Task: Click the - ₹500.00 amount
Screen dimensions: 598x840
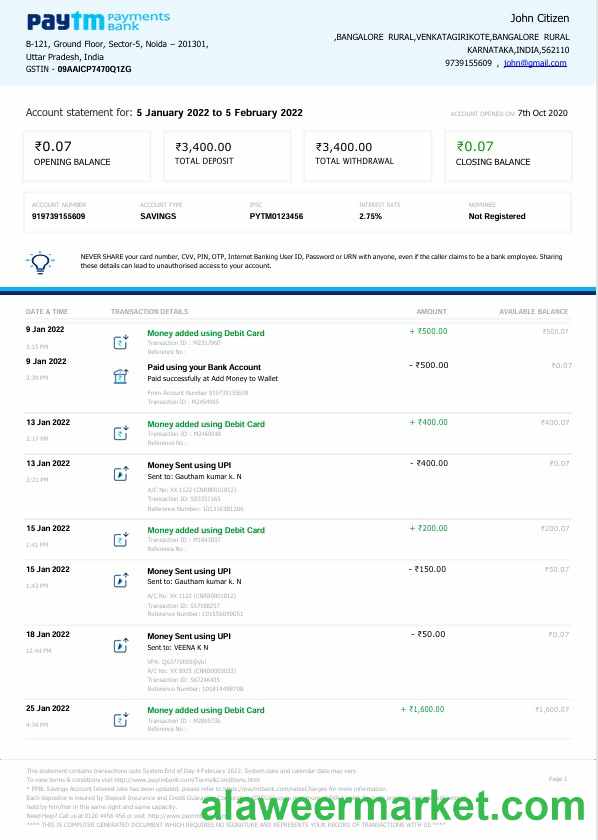Action: (x=429, y=365)
